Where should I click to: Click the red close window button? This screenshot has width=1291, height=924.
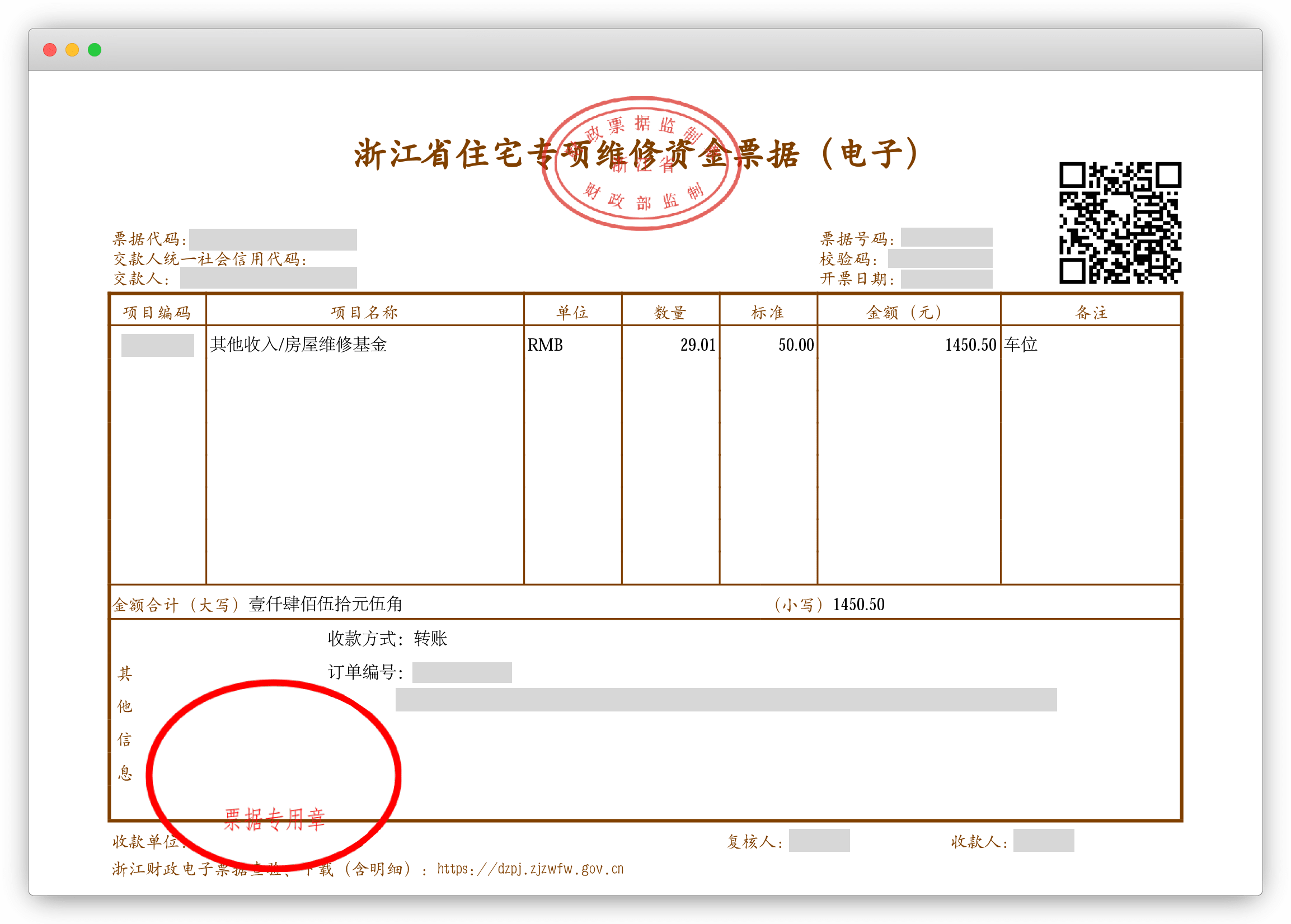[x=50, y=50]
